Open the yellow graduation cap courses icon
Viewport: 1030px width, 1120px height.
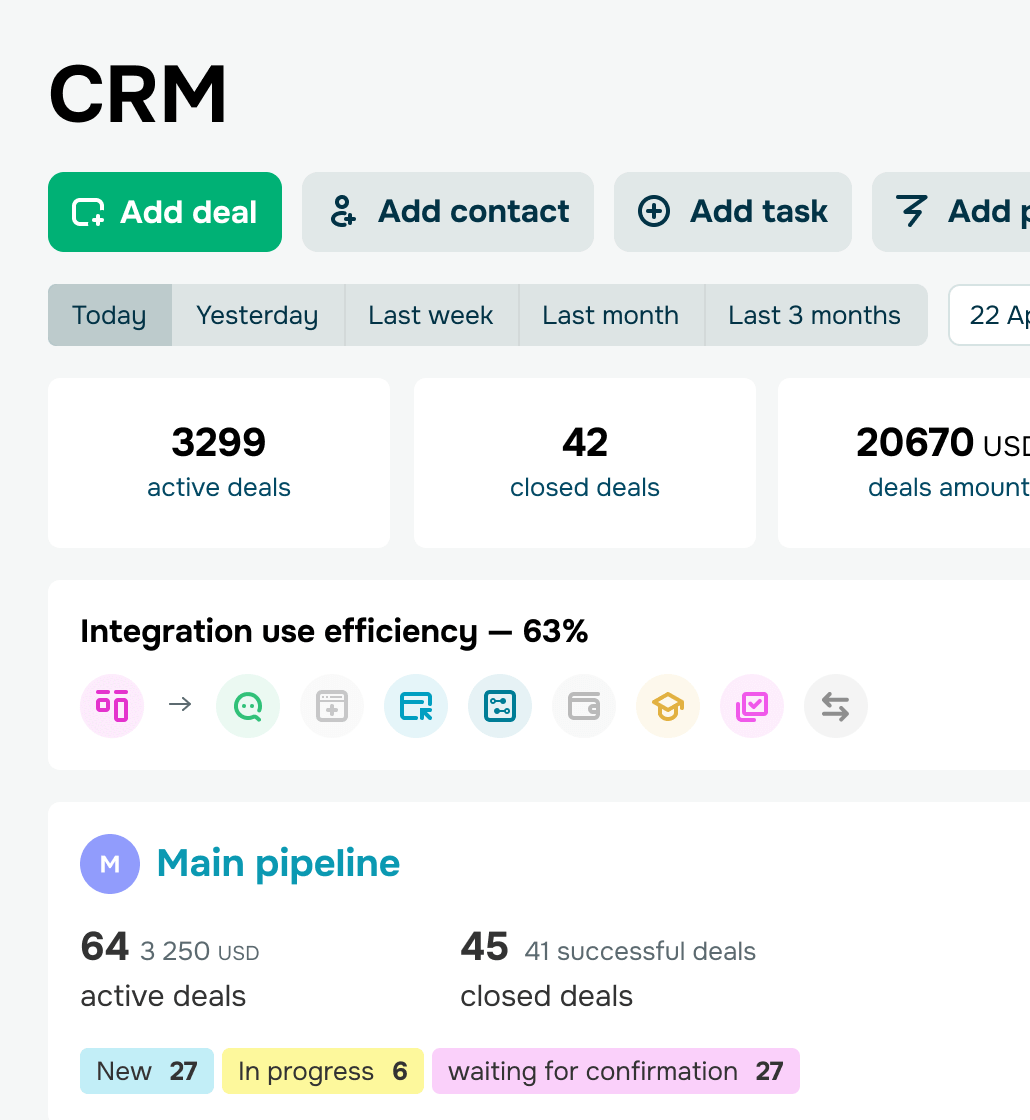pos(668,706)
